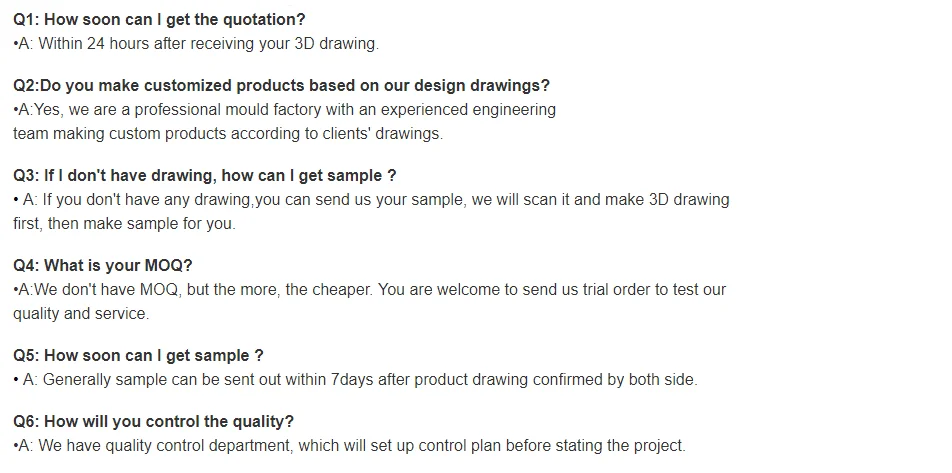Click the answer line 'We don't have MOQ'
The width and height of the screenshot is (952, 473).
[369, 290]
